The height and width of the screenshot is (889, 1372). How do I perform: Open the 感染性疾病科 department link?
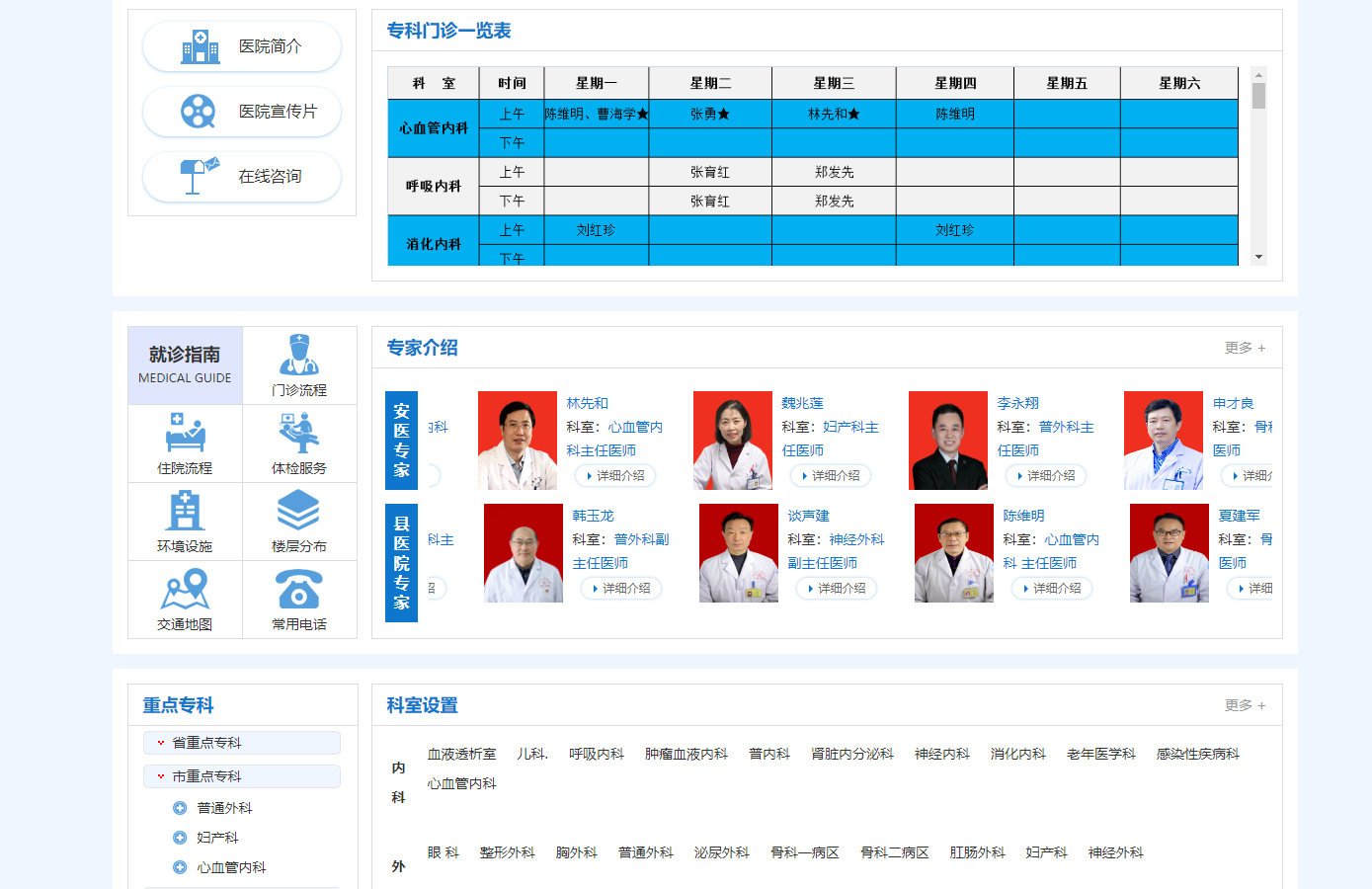click(1198, 754)
